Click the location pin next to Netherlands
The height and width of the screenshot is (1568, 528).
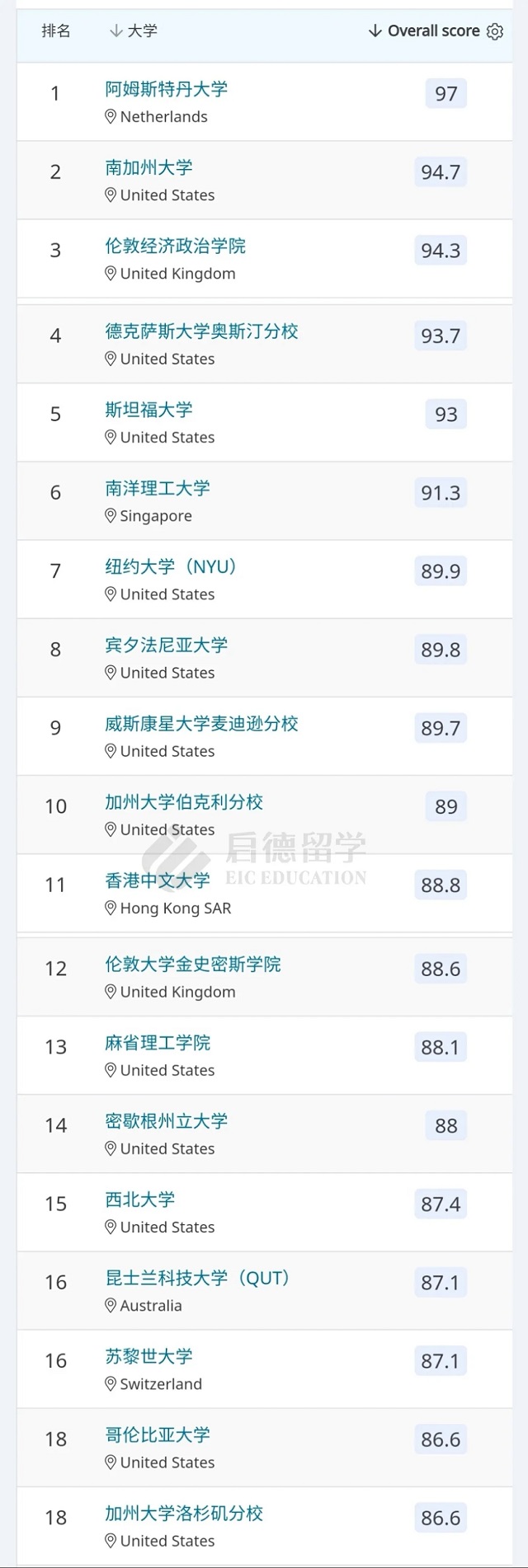point(111,117)
